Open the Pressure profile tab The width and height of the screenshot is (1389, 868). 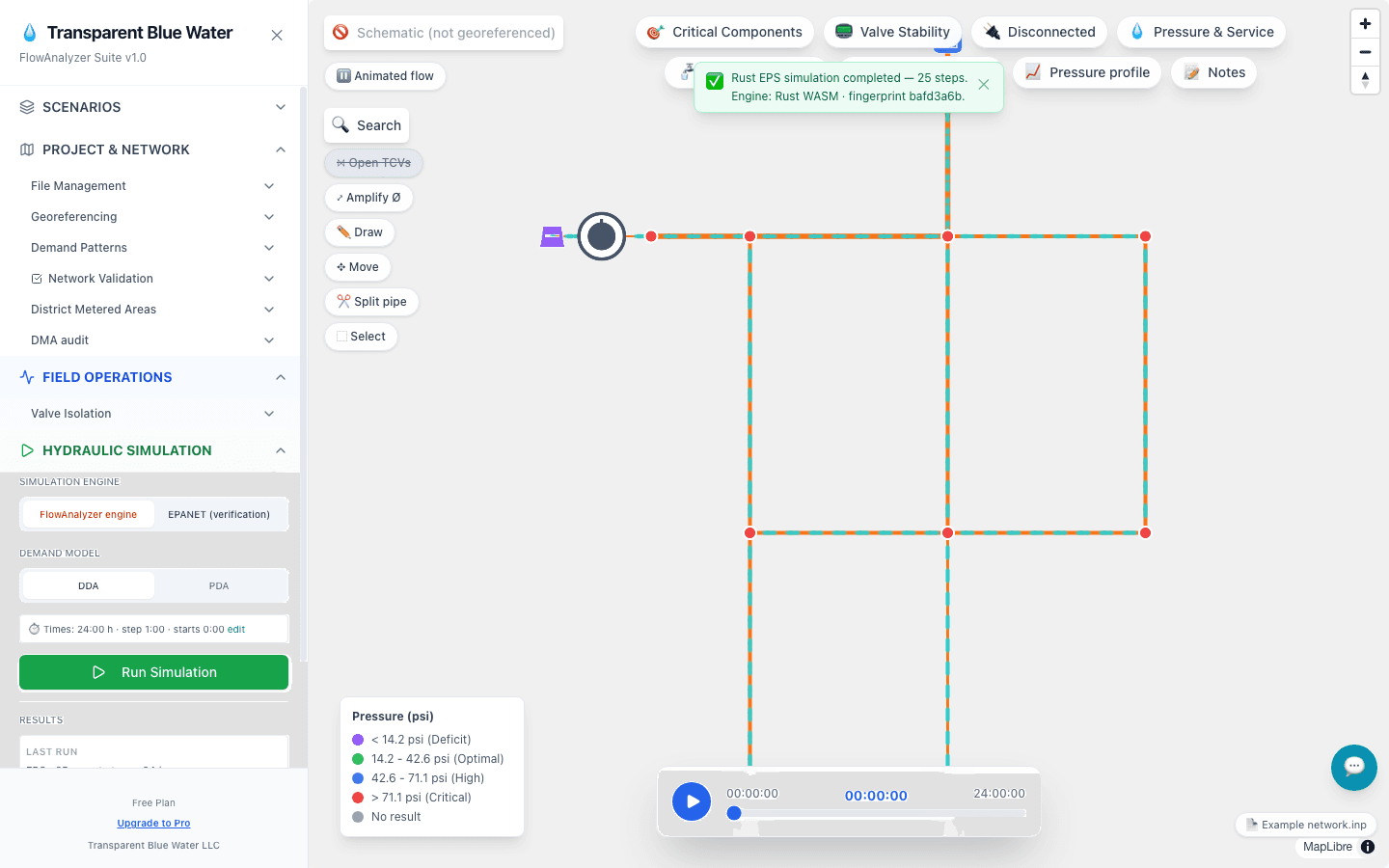[x=1087, y=72]
